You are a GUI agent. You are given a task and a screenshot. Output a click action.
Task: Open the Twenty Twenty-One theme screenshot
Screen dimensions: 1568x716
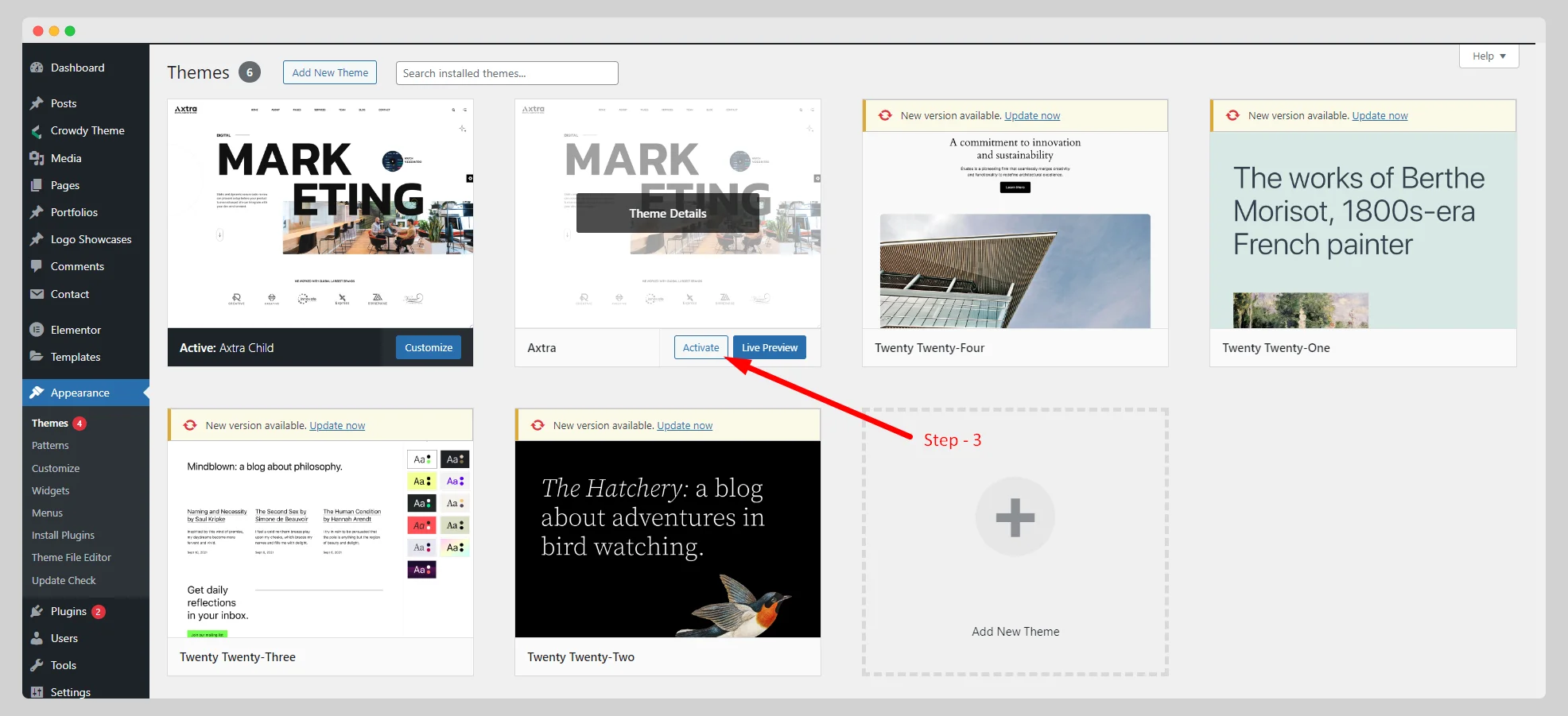tap(1363, 230)
